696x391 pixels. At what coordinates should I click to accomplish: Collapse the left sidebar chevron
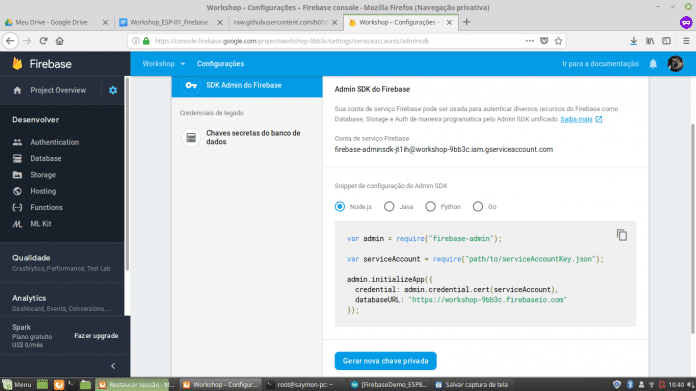[x=113, y=366]
